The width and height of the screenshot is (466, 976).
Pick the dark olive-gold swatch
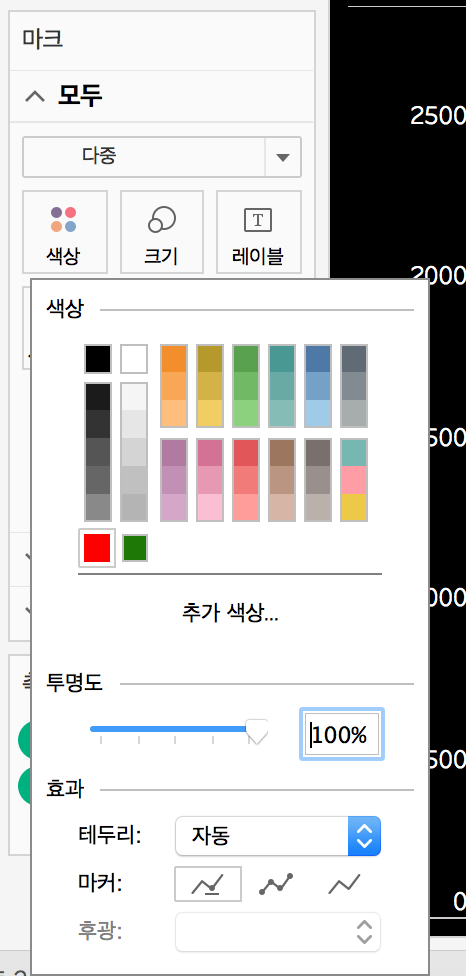210,359
